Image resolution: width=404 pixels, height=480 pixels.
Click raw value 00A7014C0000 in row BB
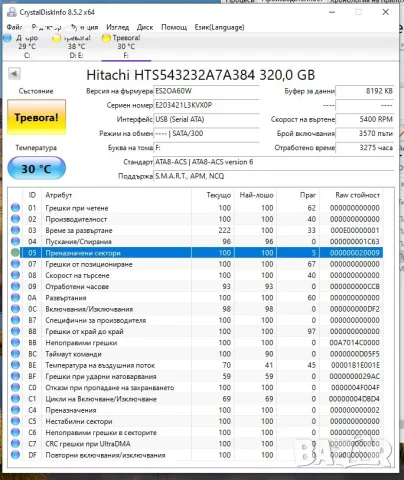[355, 343]
